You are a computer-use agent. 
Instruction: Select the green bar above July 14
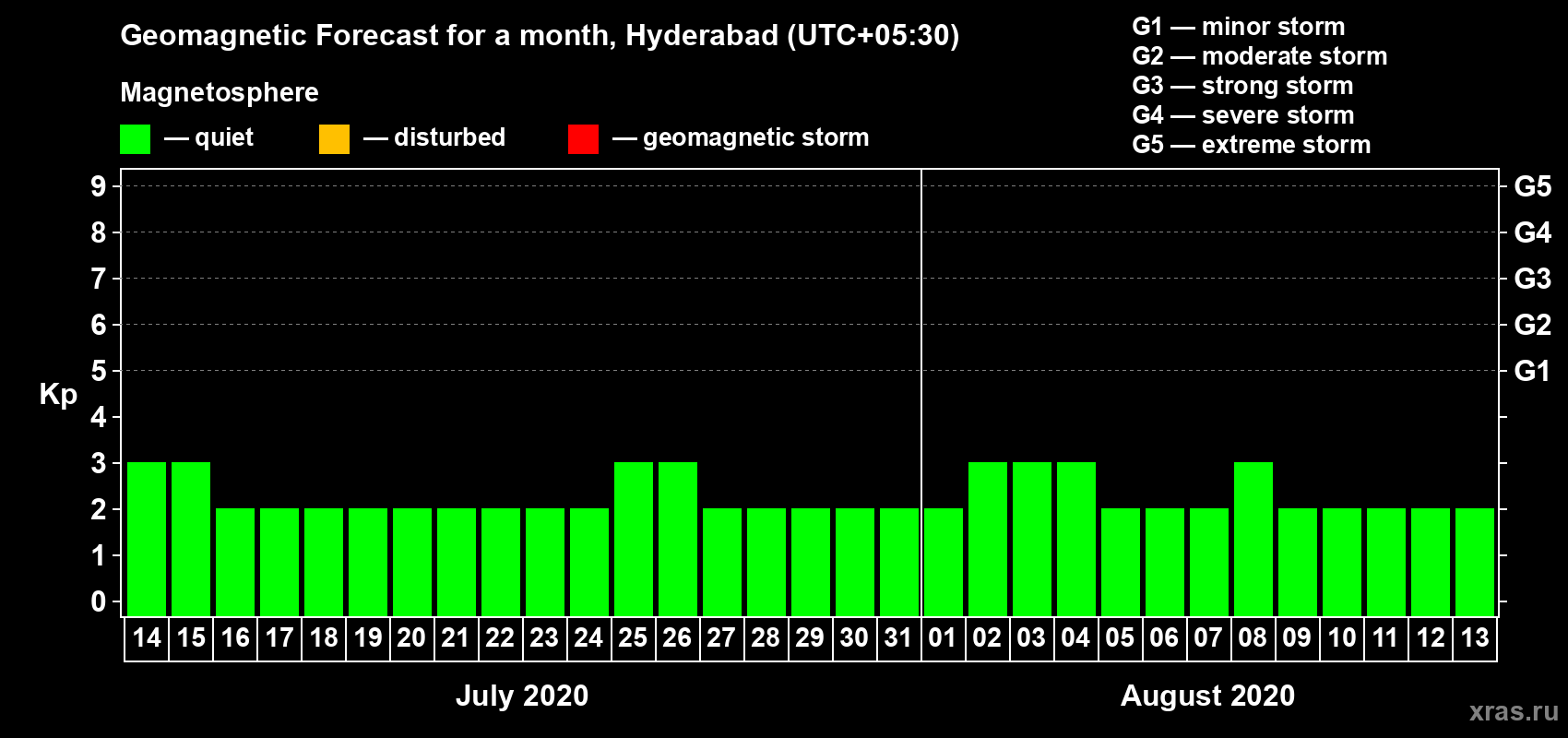coord(147,539)
